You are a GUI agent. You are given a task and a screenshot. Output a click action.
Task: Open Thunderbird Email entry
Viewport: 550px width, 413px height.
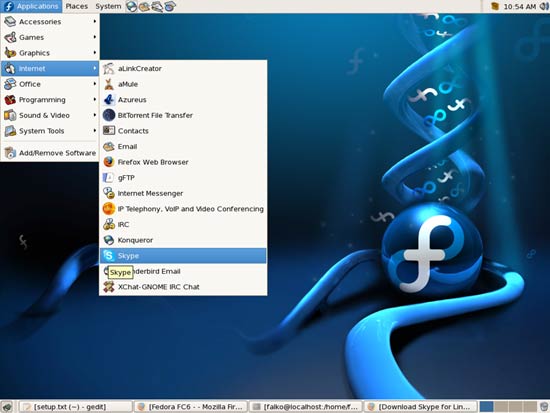(x=183, y=271)
